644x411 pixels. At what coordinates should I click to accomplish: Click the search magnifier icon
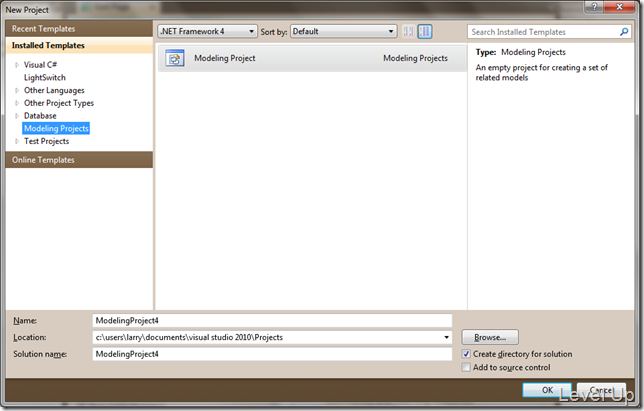point(624,32)
